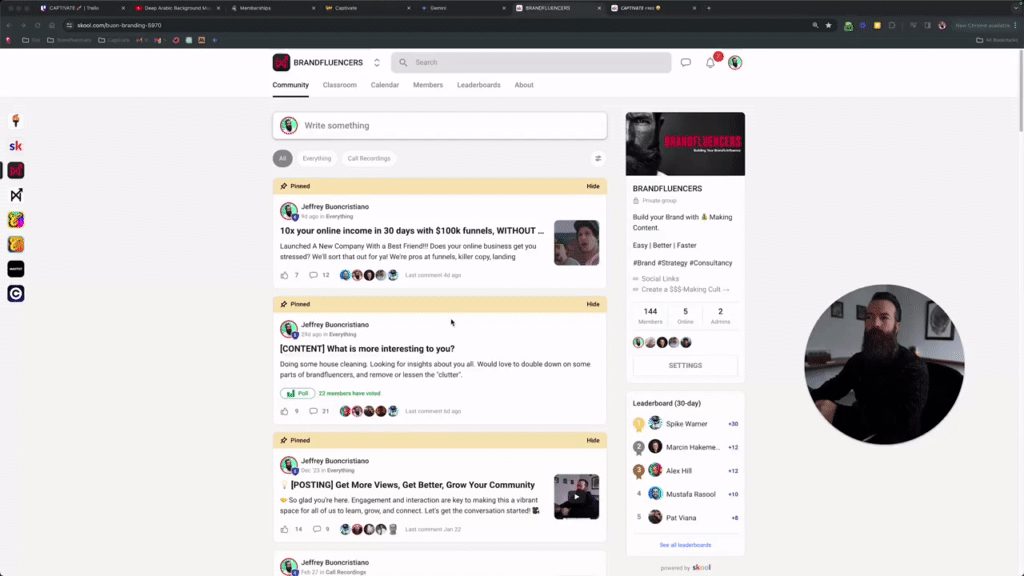Open the sk group icon in the left rail
This screenshot has height=576, width=1024.
click(x=16, y=146)
